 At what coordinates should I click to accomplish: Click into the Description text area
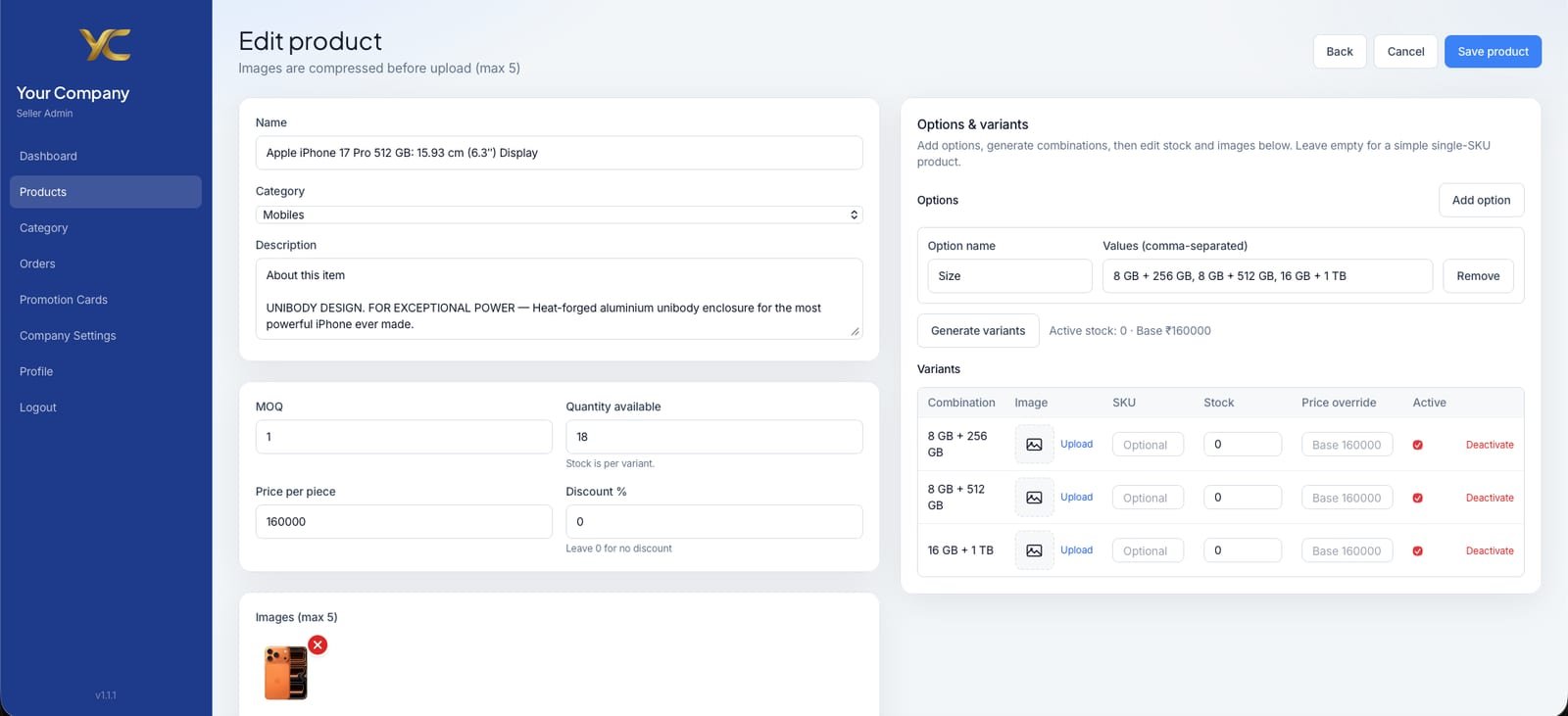tap(559, 299)
